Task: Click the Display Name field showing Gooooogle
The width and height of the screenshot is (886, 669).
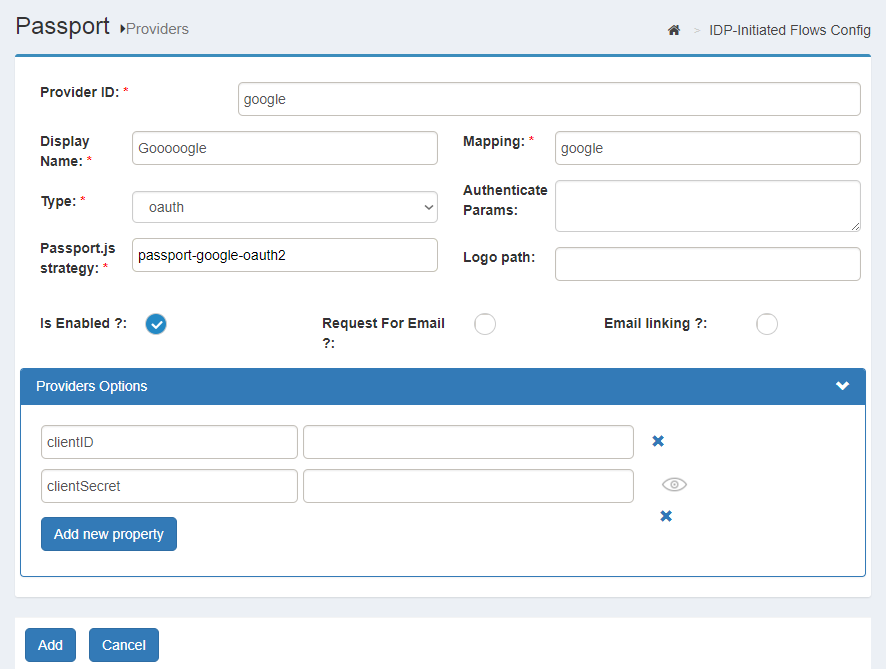Action: (285, 148)
